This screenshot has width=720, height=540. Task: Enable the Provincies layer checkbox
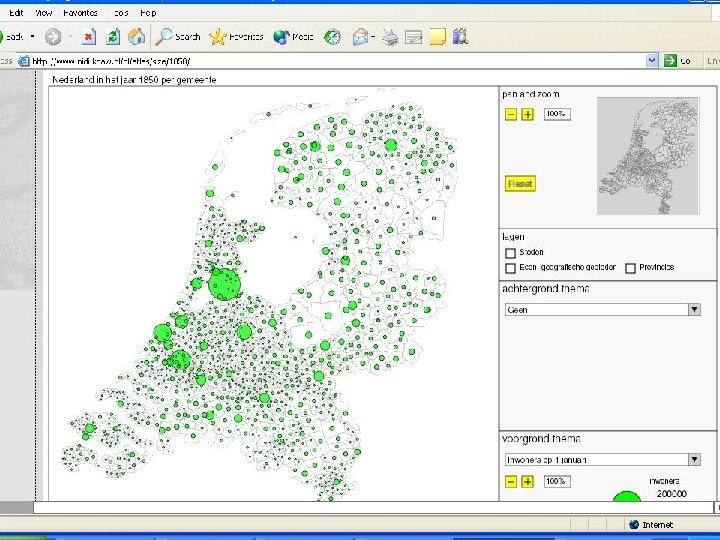(x=630, y=268)
